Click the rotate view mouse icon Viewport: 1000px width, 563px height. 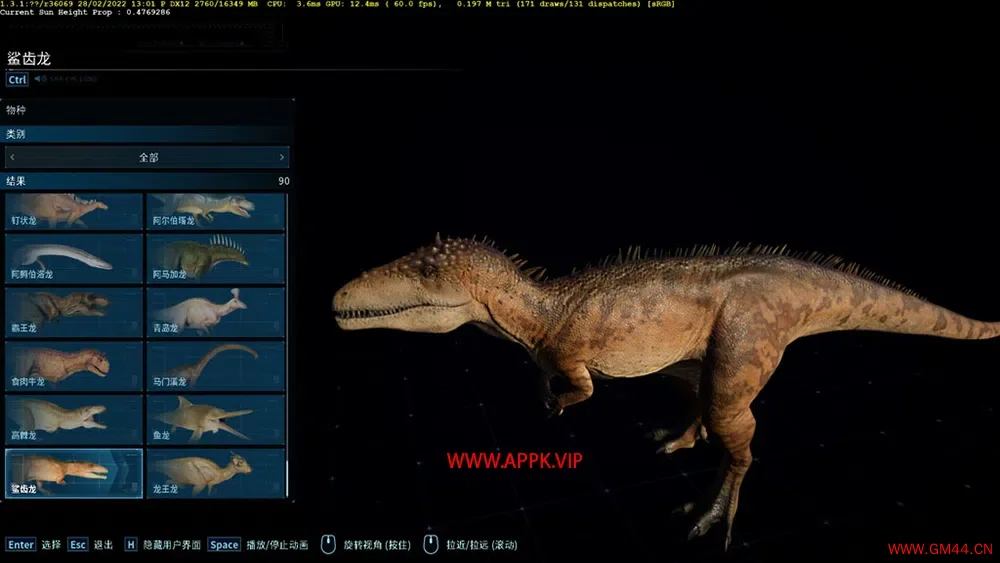(x=328, y=545)
